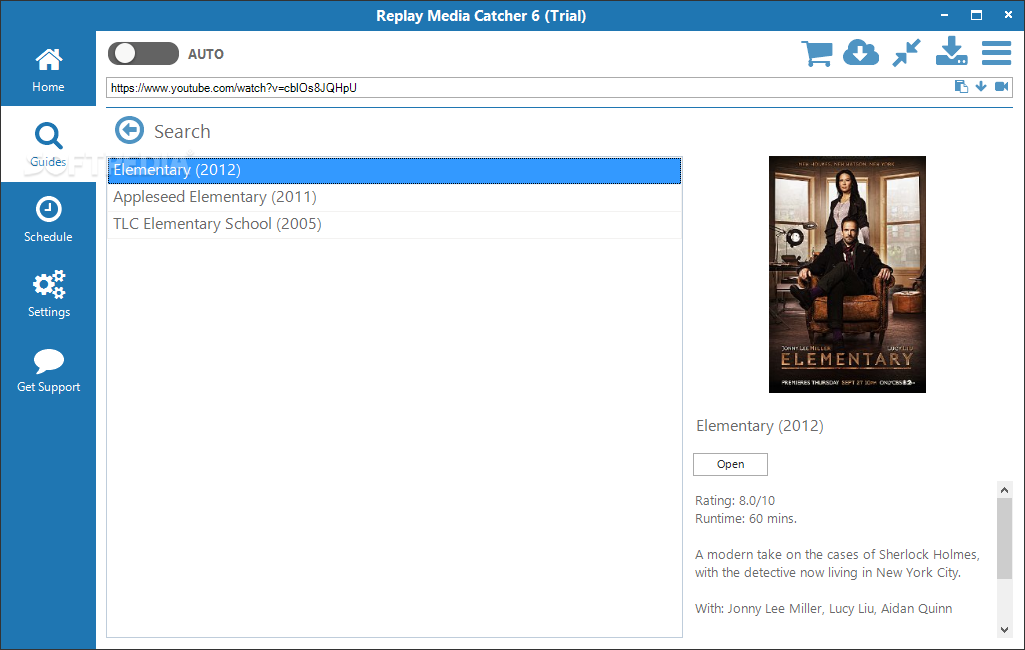1025x650 pixels.
Task: Select Appleseed Elementary (2011) result
Action: pyautogui.click(x=394, y=197)
